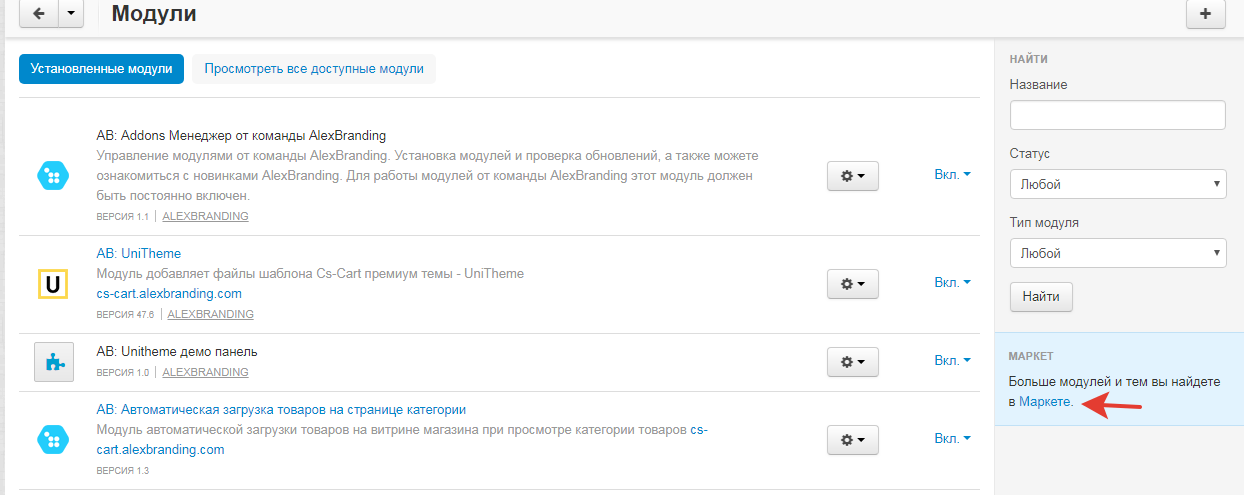This screenshot has height=495, width=1244.
Task: Open cs-cart.alexbranding.com link under UniTheme
Action: (169, 294)
